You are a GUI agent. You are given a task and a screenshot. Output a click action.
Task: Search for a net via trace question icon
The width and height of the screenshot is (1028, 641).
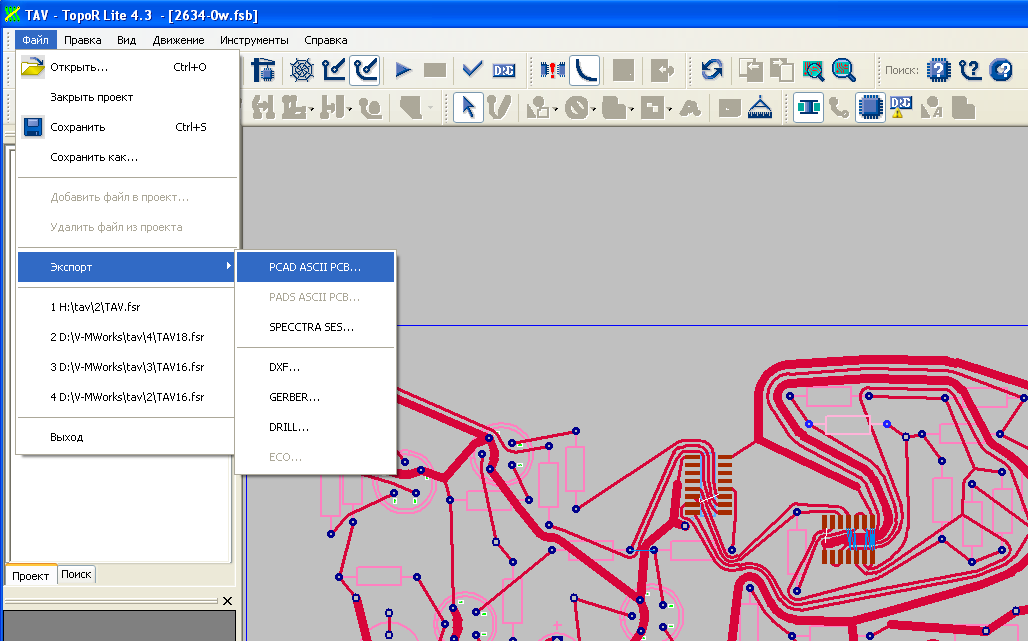pos(970,69)
